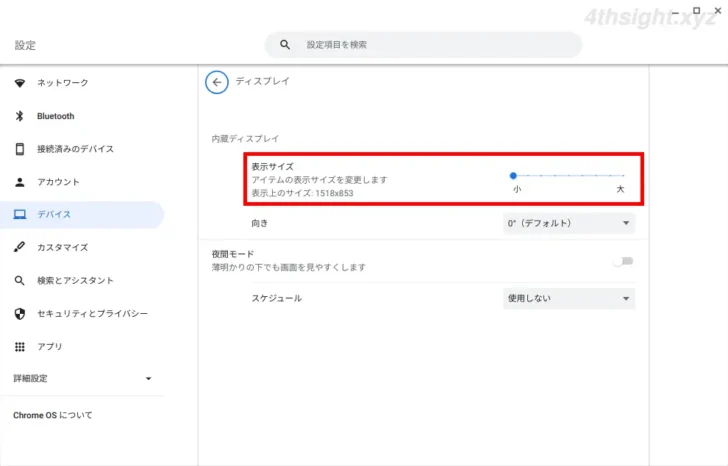This screenshot has width=728, height=466.
Task: Click the phone icon beside 接続済みのデバイス
Action: click(20, 149)
